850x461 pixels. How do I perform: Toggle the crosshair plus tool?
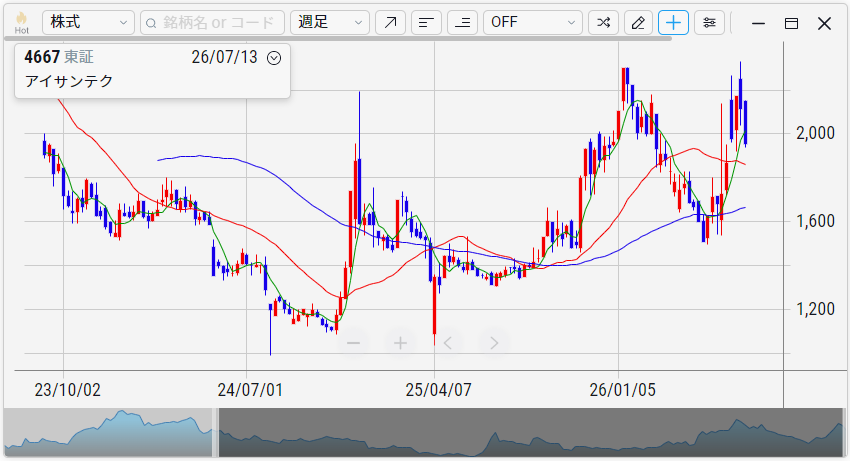(673, 22)
